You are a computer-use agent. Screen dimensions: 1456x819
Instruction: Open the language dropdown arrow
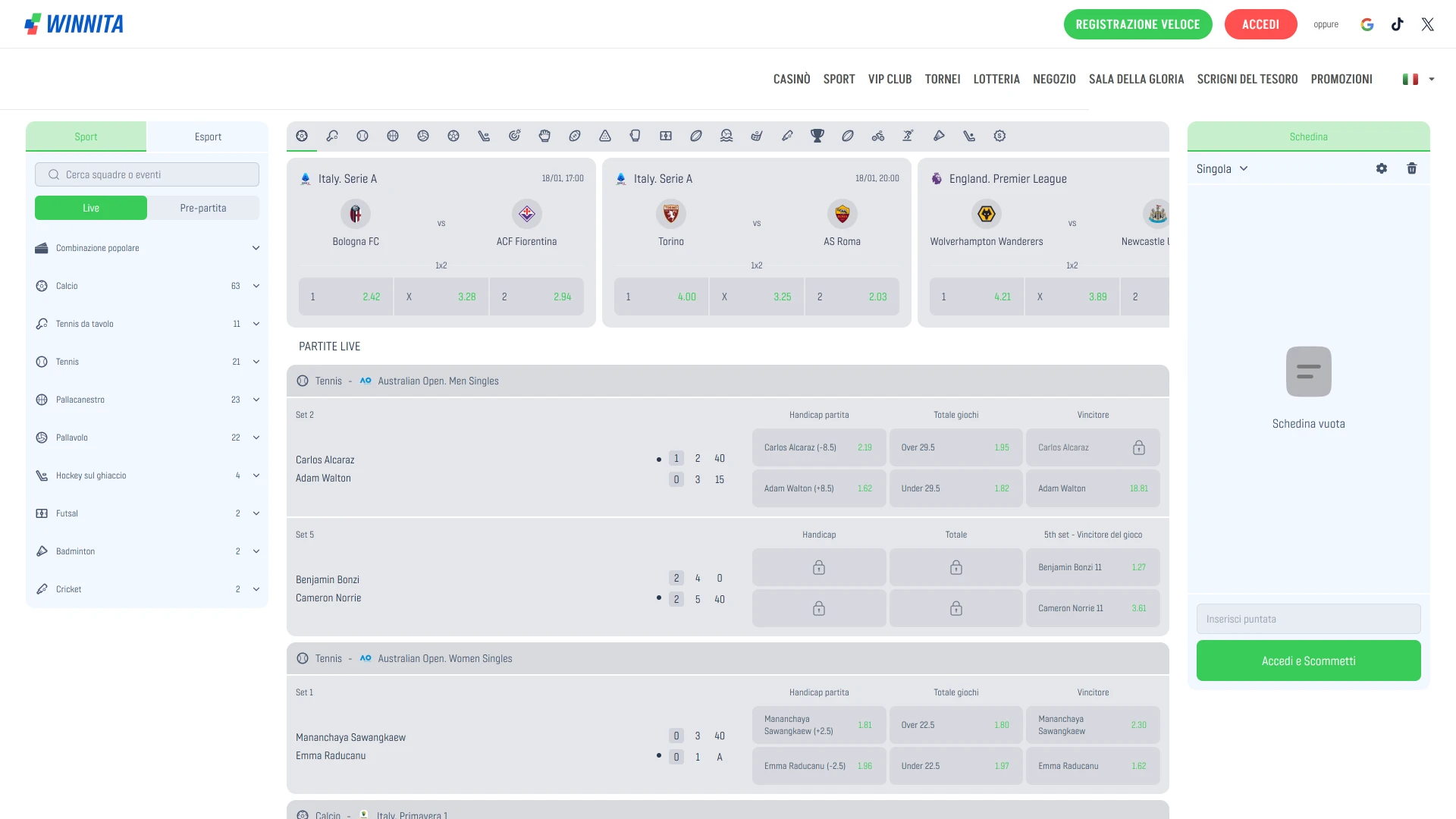(x=1432, y=79)
